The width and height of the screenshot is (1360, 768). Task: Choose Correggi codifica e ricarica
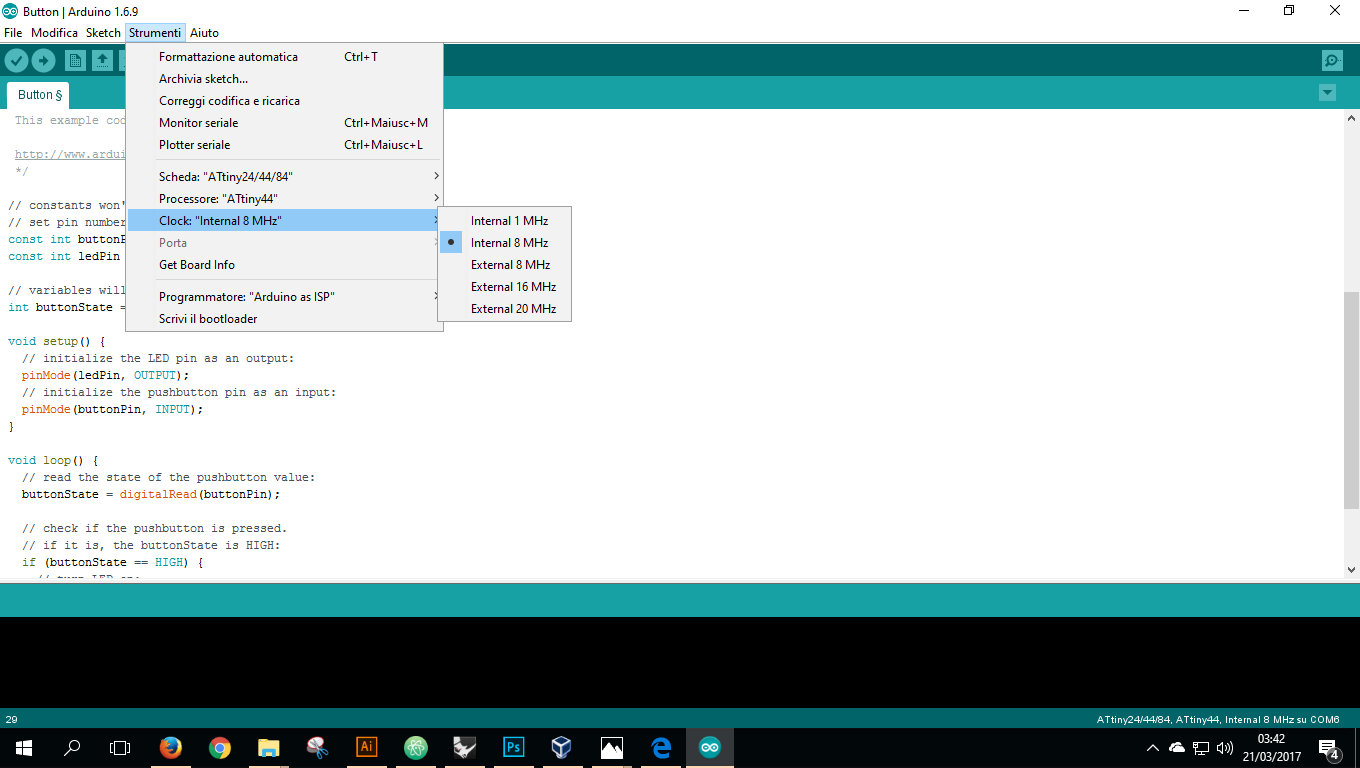pyautogui.click(x=284, y=101)
